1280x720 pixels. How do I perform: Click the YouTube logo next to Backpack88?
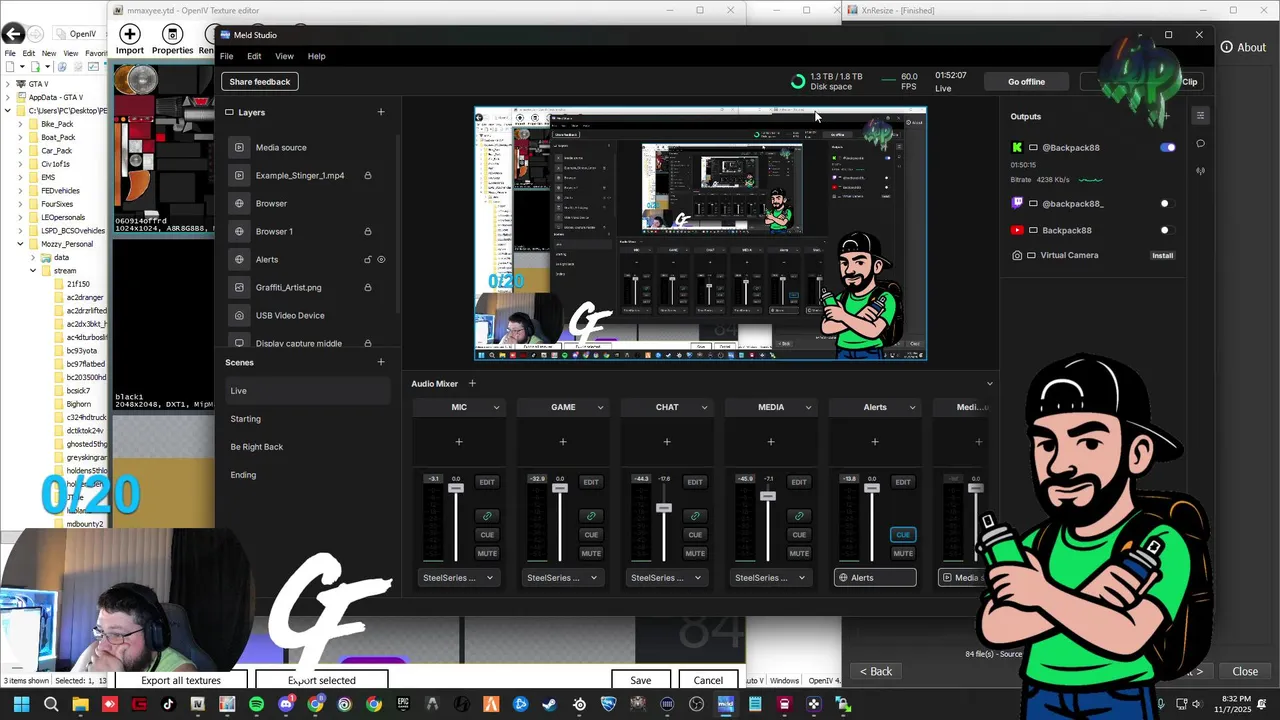[x=1017, y=230]
